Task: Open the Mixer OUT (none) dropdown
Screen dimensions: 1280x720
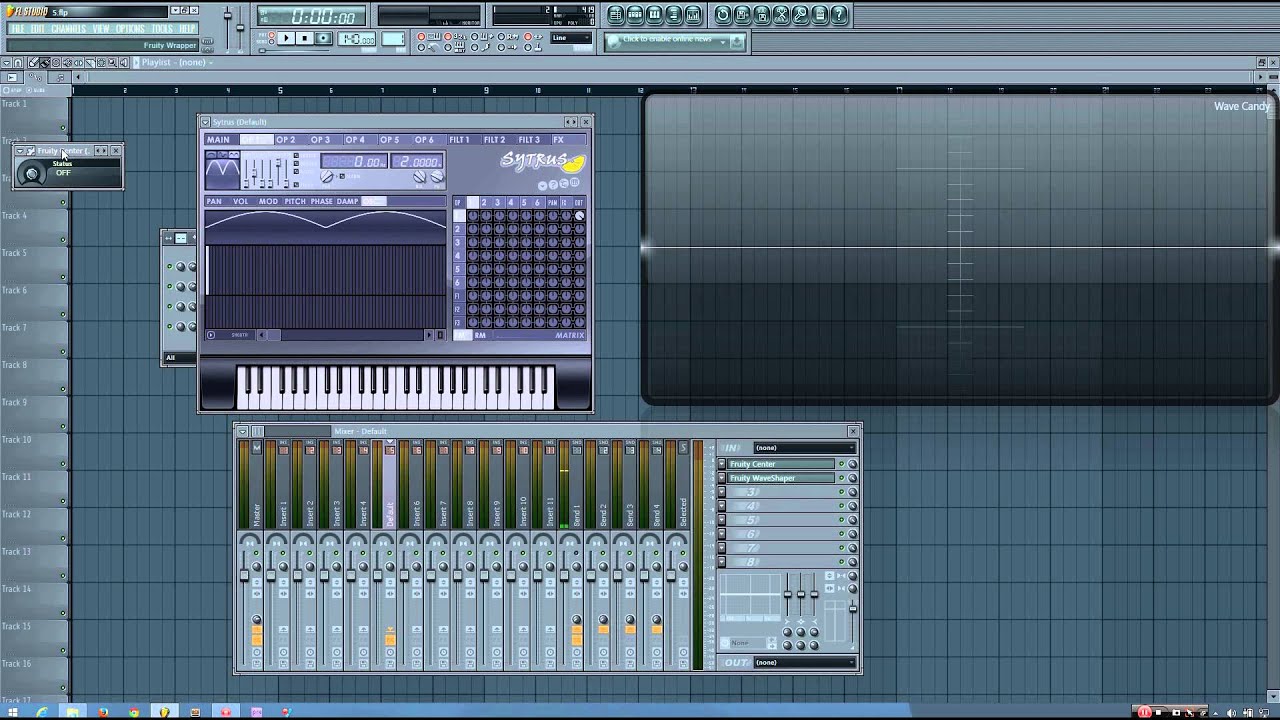Action: [x=805, y=662]
